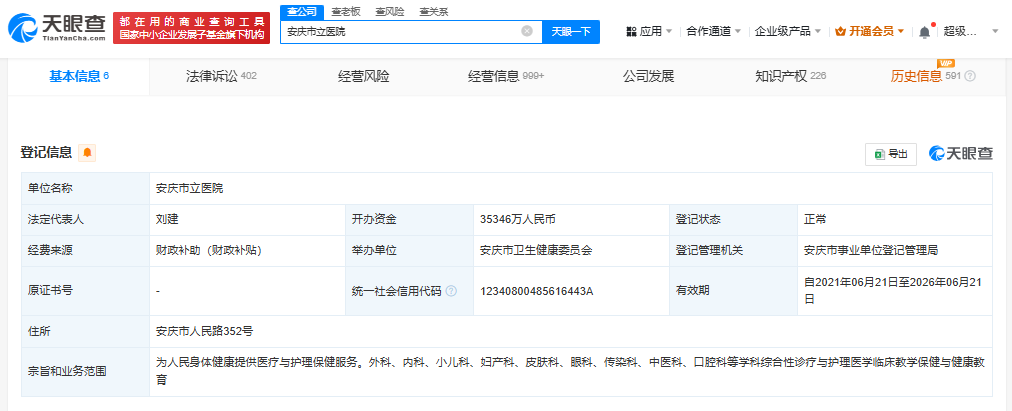
Task: Expand the 应用 dropdown arrow
Action: click(669, 31)
